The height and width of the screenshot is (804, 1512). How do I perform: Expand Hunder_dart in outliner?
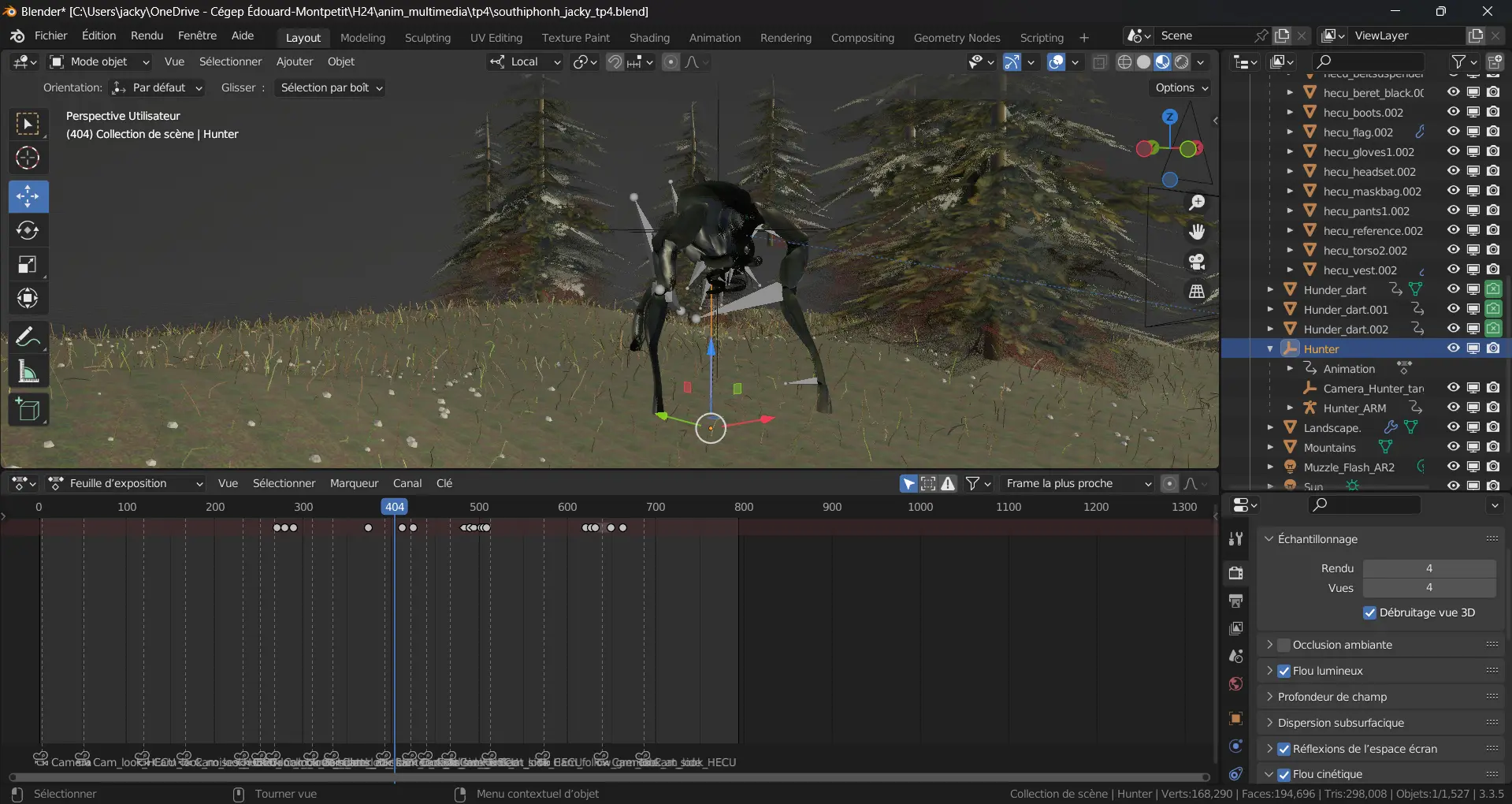[x=1270, y=289]
